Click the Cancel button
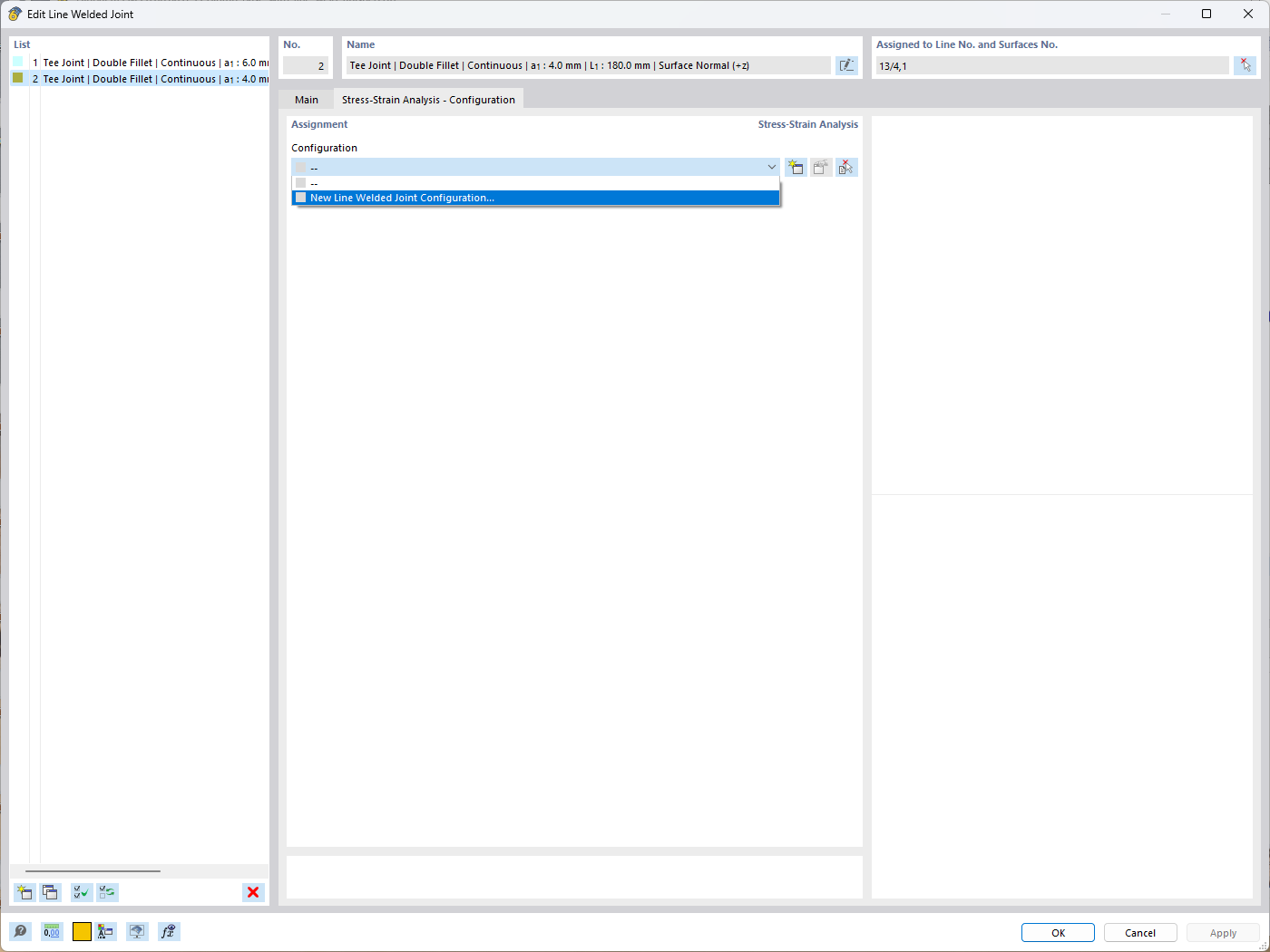The height and width of the screenshot is (952, 1270). click(x=1140, y=933)
